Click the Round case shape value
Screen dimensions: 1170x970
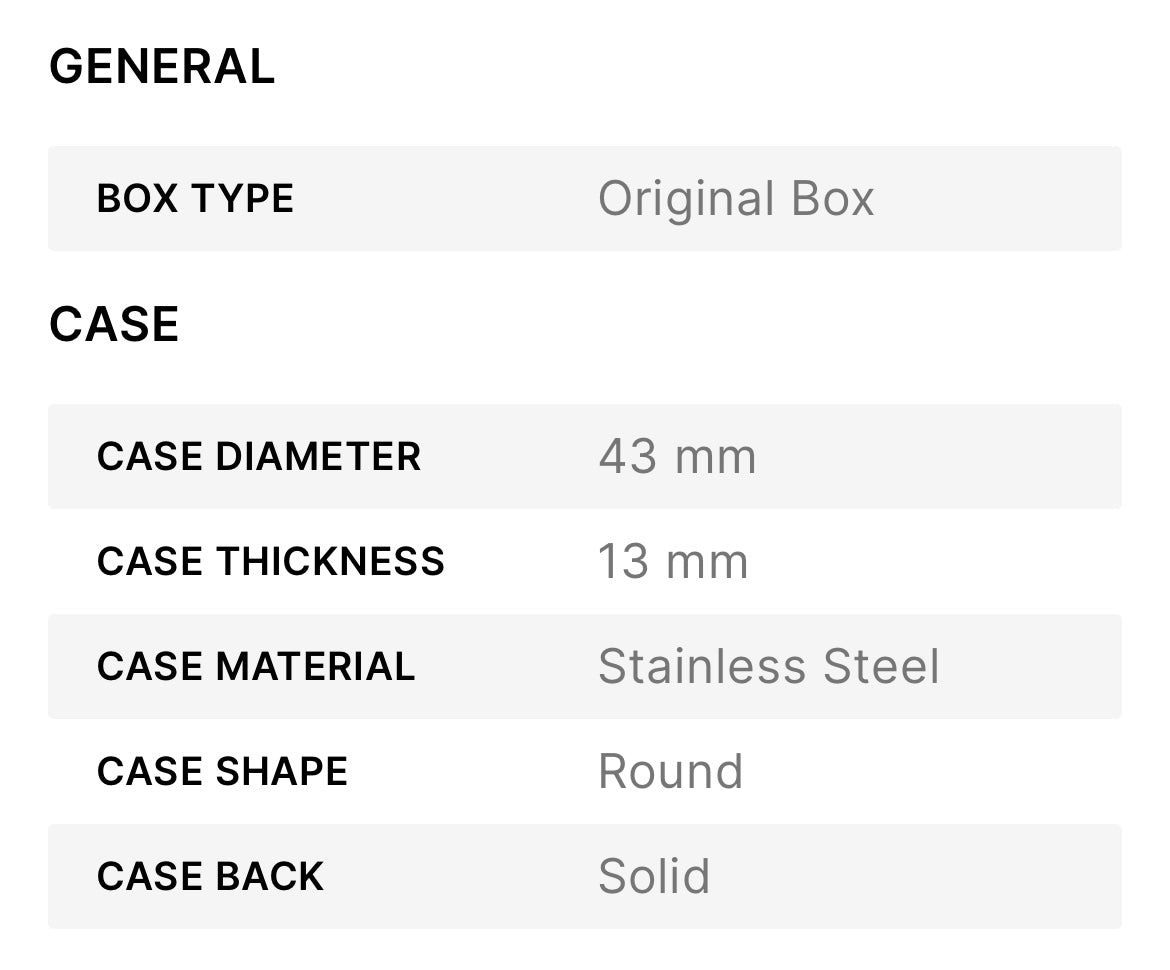coord(670,772)
